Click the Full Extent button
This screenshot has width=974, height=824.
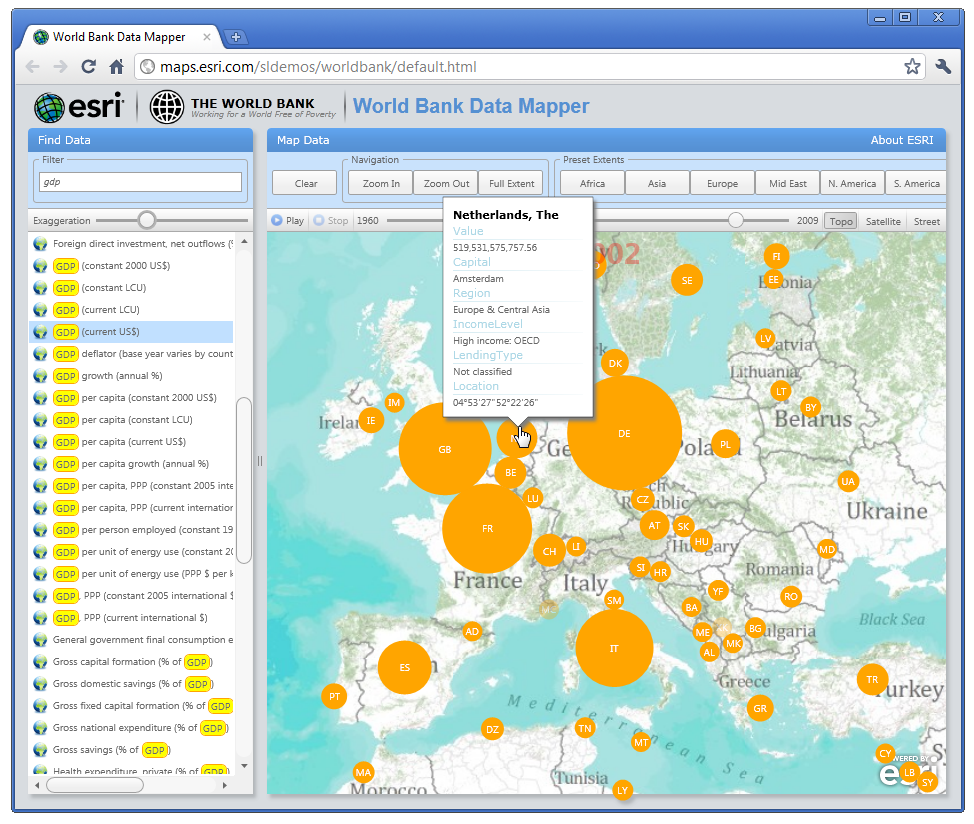(511, 183)
